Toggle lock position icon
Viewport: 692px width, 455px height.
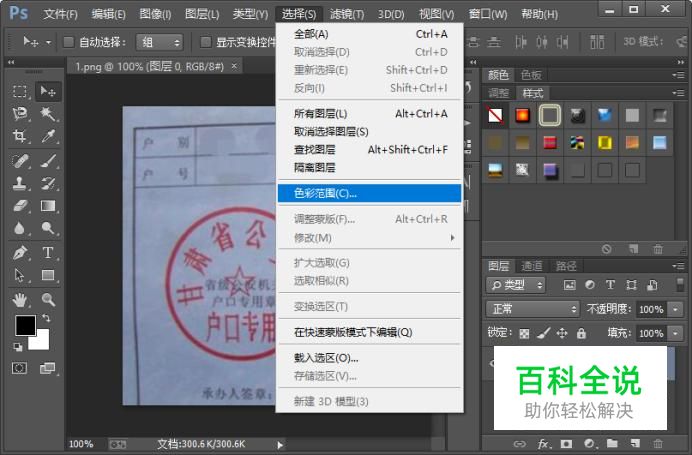[x=562, y=333]
